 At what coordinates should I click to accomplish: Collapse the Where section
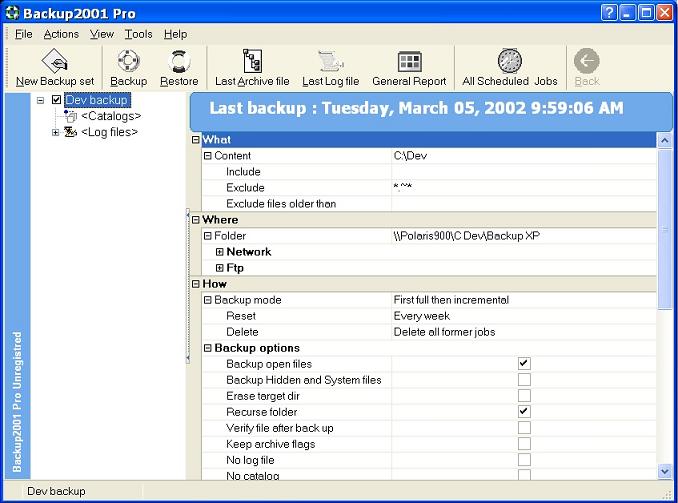tap(195, 220)
